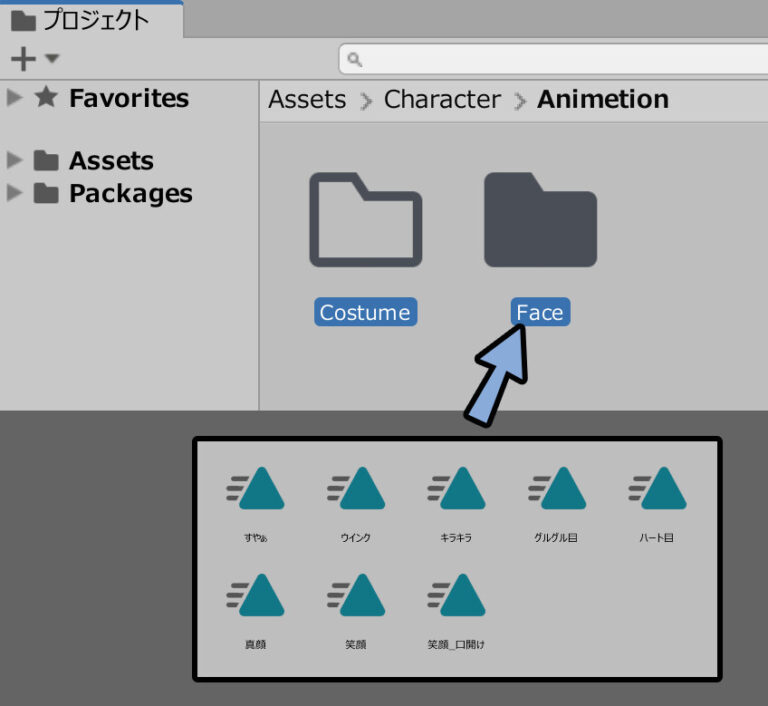Expand the Packages folder tree arrow
768x706 pixels.
pyautogui.click(x=14, y=193)
